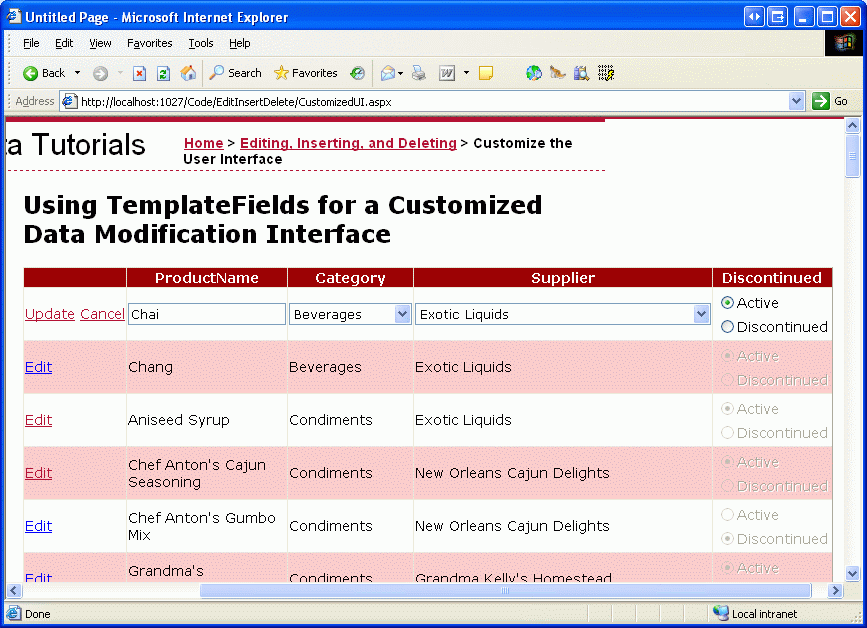Select the Active radio button for Chai
Viewport: 867px width, 628px height.
727,303
